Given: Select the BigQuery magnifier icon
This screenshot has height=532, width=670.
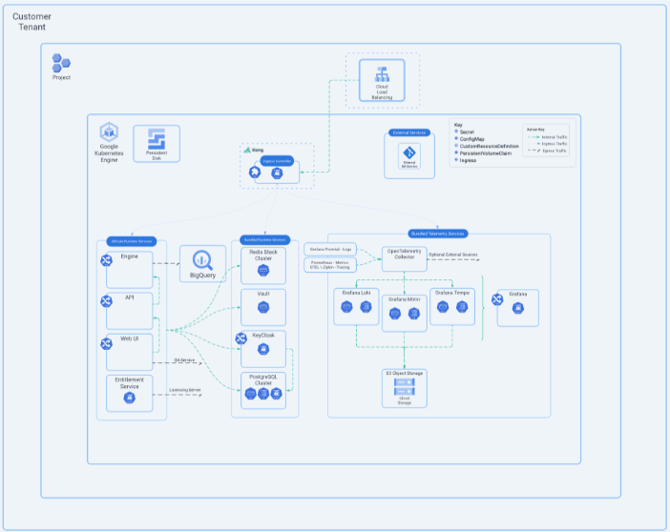Looking at the screenshot, I should [x=203, y=260].
